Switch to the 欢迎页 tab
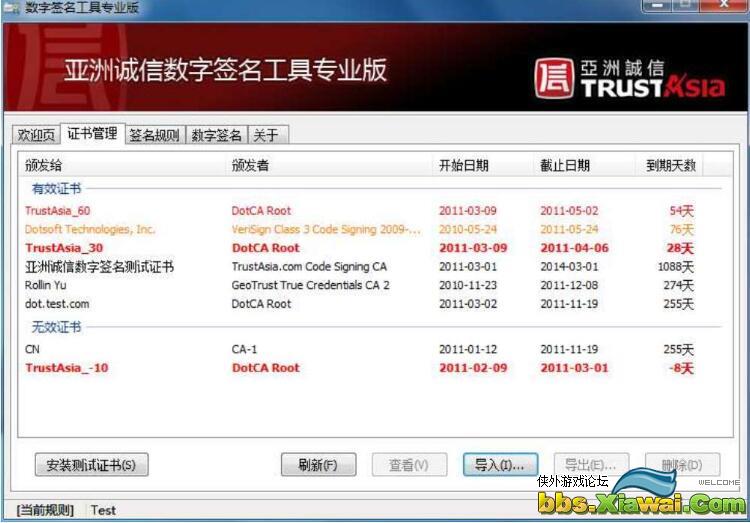750x523 pixels. [x=36, y=136]
